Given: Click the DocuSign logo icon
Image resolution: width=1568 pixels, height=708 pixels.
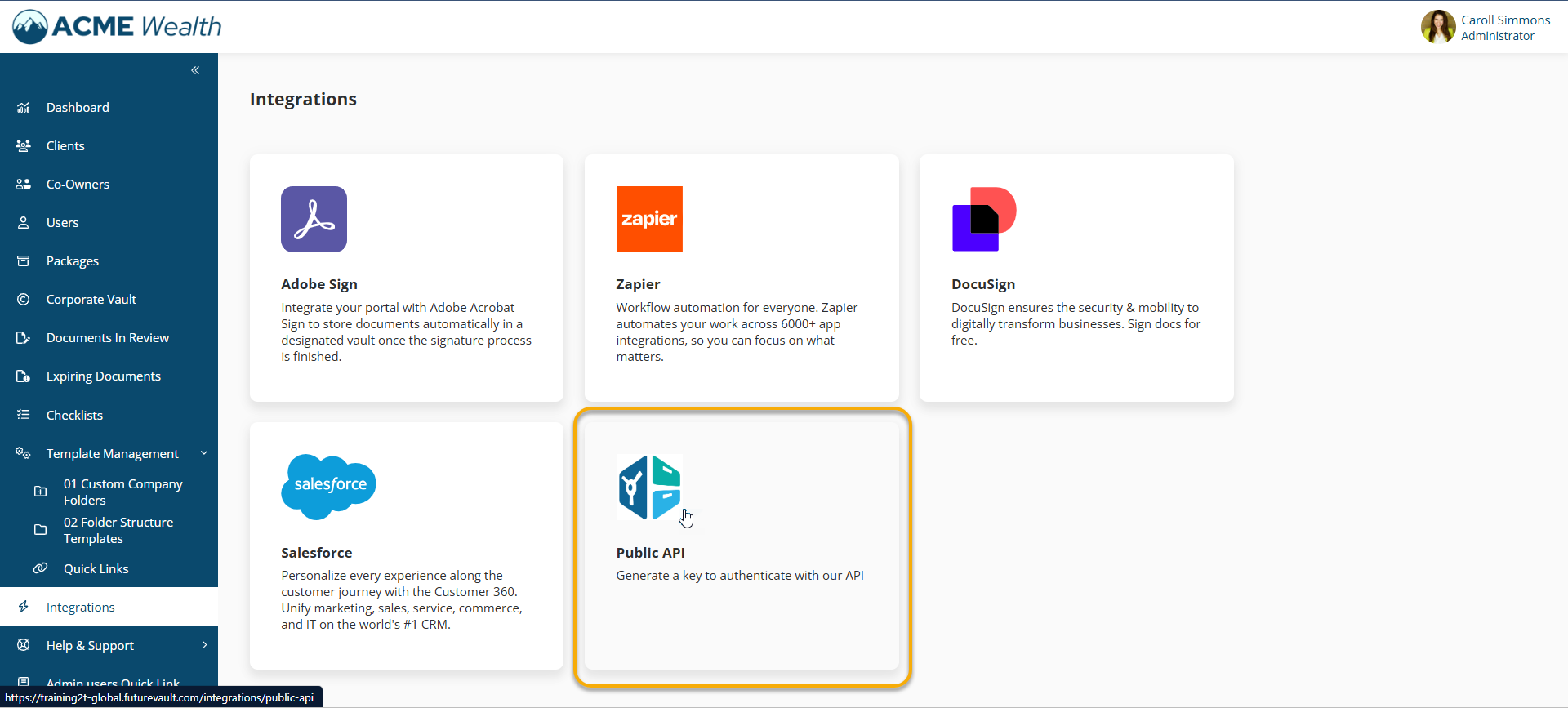Looking at the screenshot, I should 984,219.
